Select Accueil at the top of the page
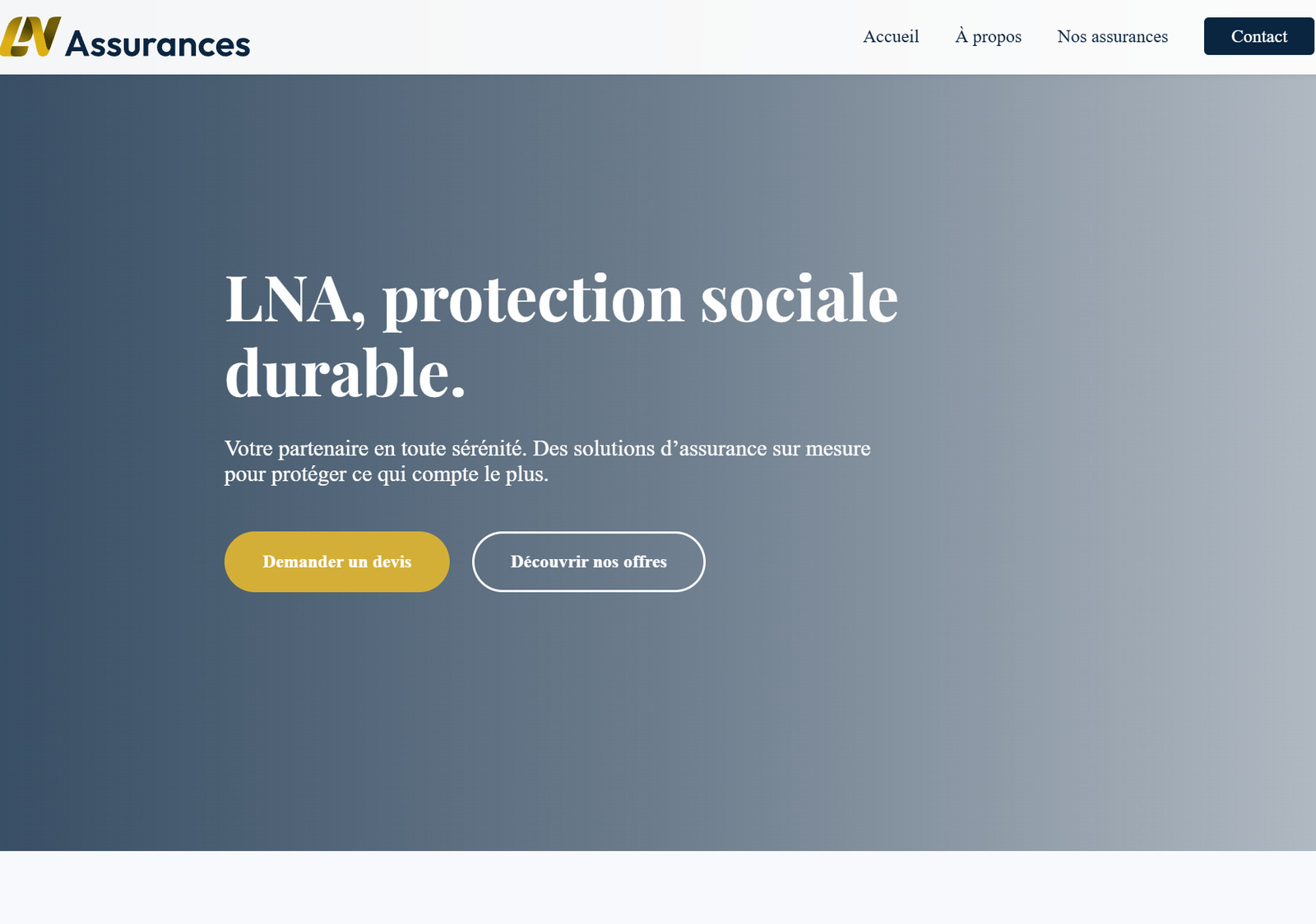Screen dimensions: 1316x924 click(x=890, y=36)
